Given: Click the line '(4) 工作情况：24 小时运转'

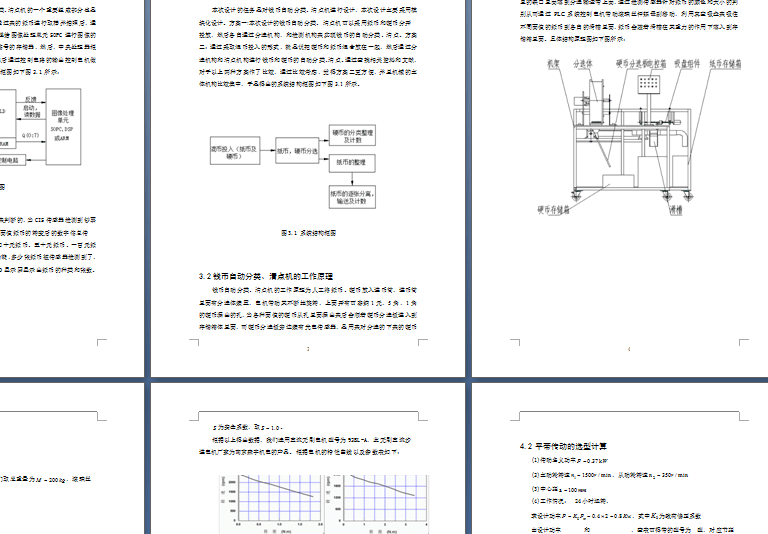Looking at the screenshot, I should (570, 501).
